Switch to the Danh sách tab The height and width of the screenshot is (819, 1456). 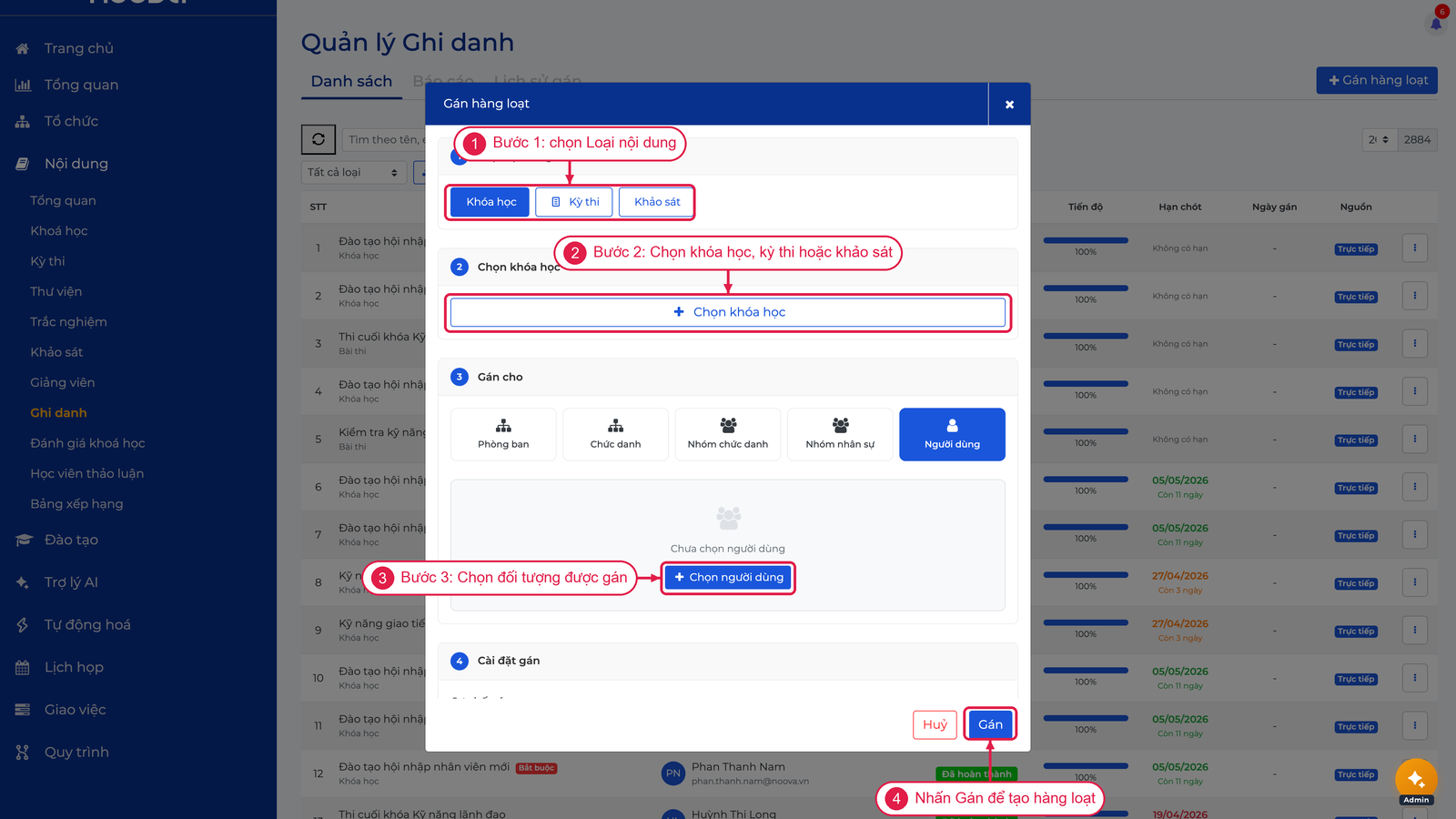tap(351, 81)
